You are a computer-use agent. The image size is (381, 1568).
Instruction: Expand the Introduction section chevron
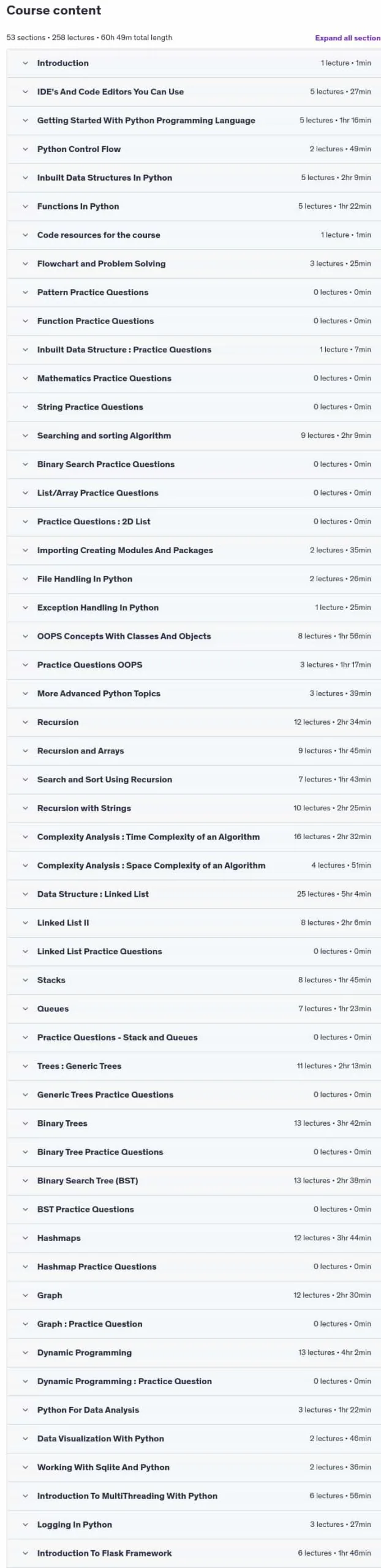coord(25,63)
